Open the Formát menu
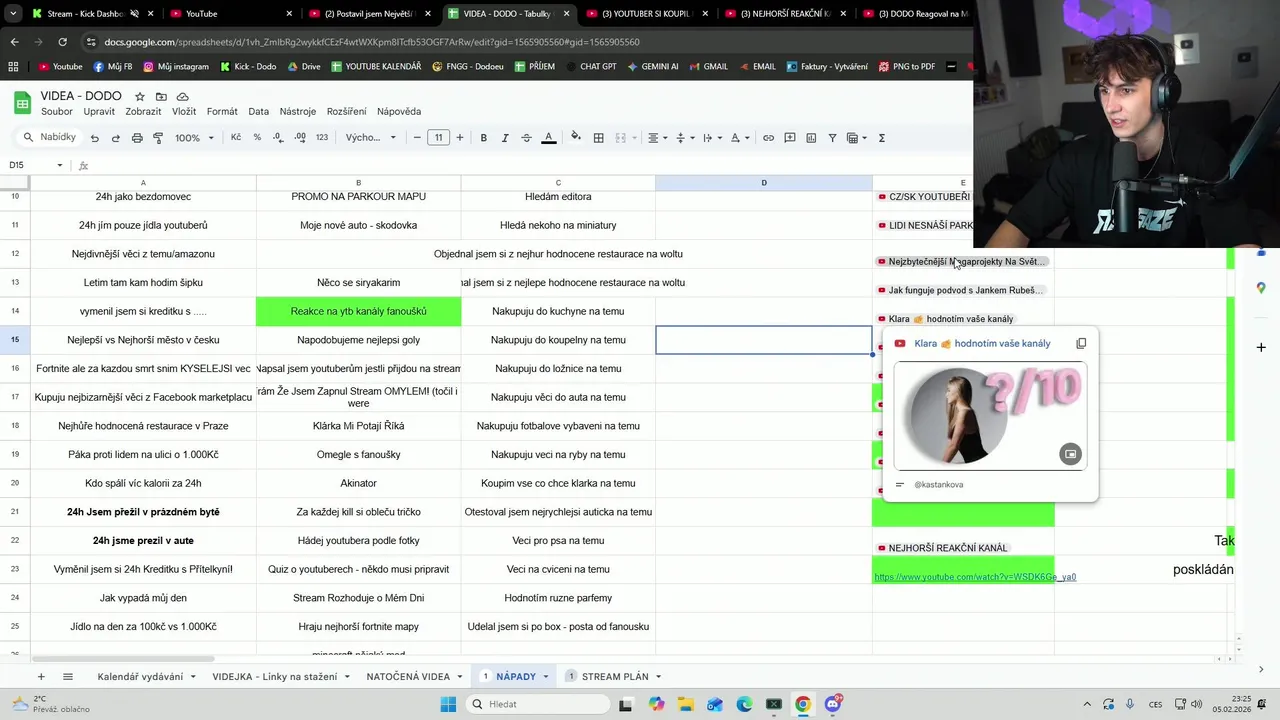The image size is (1280, 720). [222, 112]
